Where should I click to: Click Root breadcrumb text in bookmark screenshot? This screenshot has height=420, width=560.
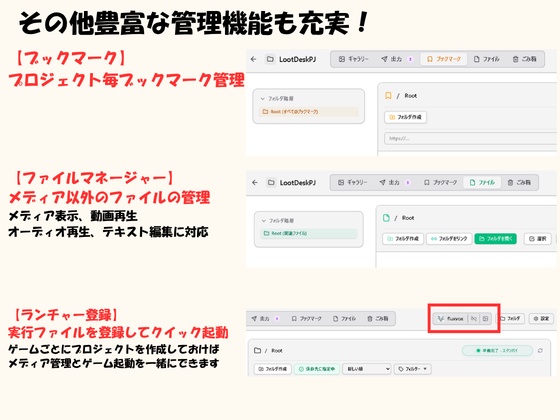(410, 96)
